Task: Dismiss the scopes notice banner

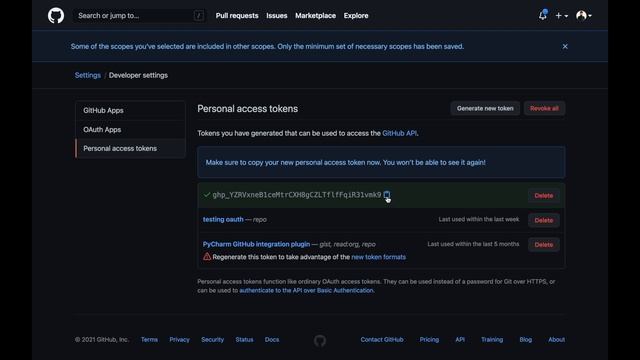Action: pos(565,47)
